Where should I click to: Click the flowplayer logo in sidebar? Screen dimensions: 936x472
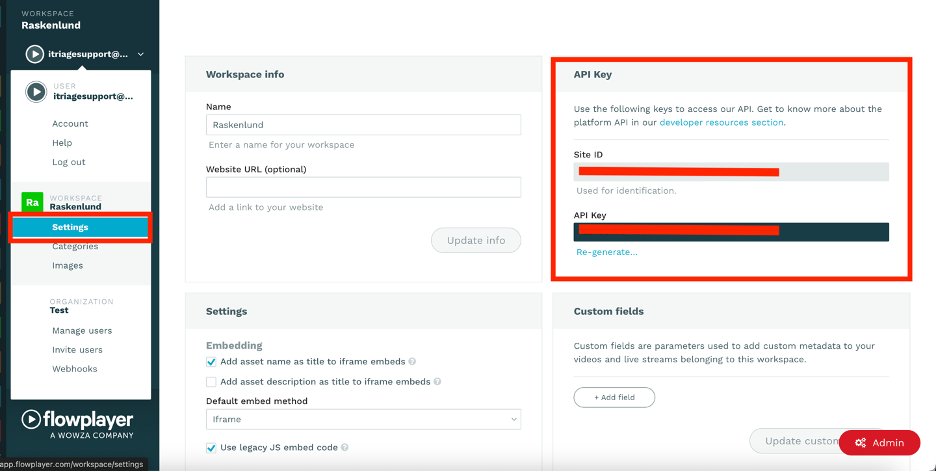77,424
